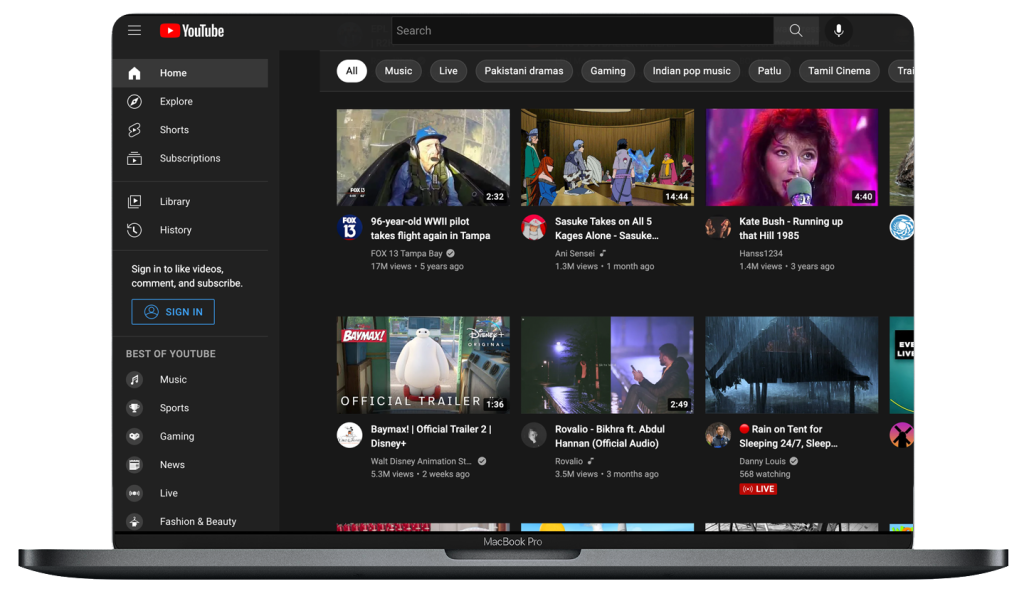Go to Explore in the sidebar

pyautogui.click(x=191, y=101)
